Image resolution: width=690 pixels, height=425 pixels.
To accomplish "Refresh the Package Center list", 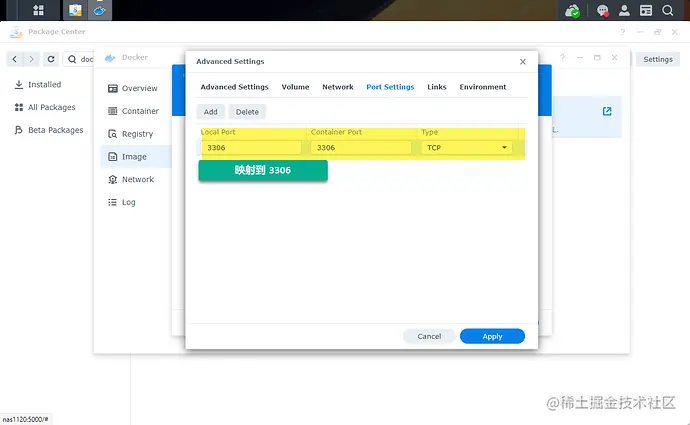I will (51, 59).
